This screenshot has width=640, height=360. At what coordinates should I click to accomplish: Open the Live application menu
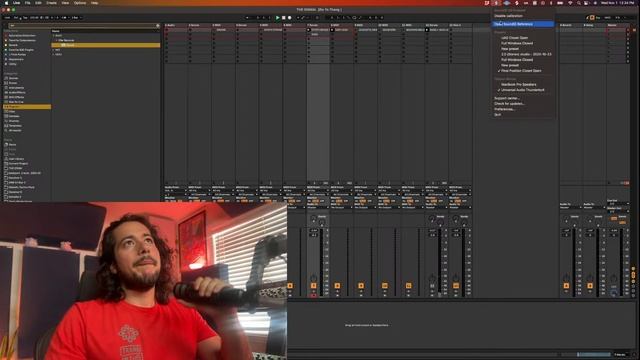[16, 3]
